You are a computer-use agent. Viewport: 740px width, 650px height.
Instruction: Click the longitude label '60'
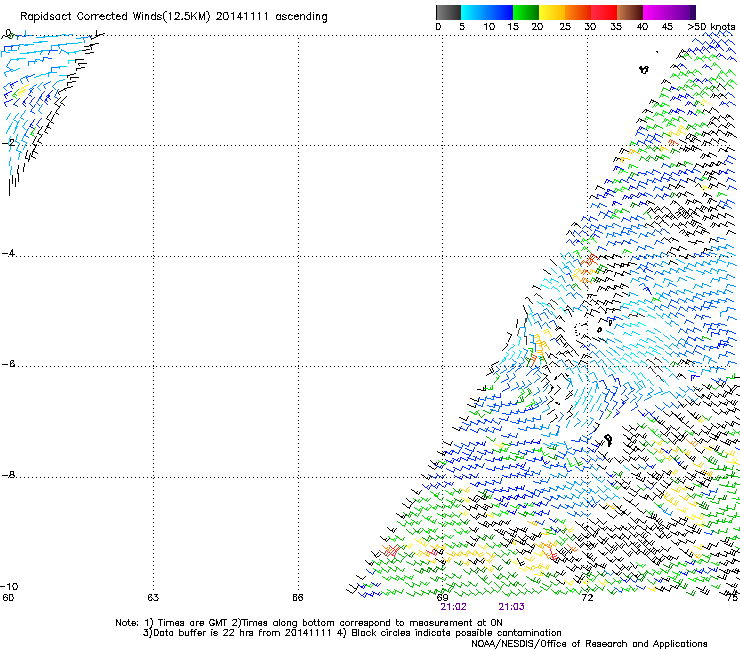click(x=8, y=598)
